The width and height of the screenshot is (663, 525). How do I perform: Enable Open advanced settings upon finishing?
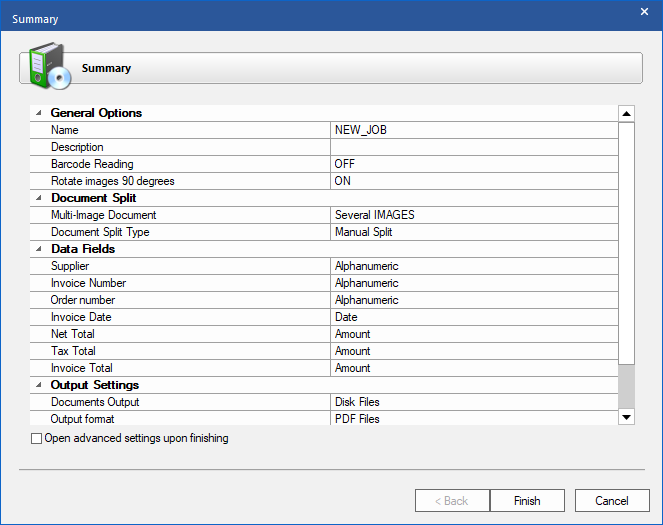tap(37, 439)
